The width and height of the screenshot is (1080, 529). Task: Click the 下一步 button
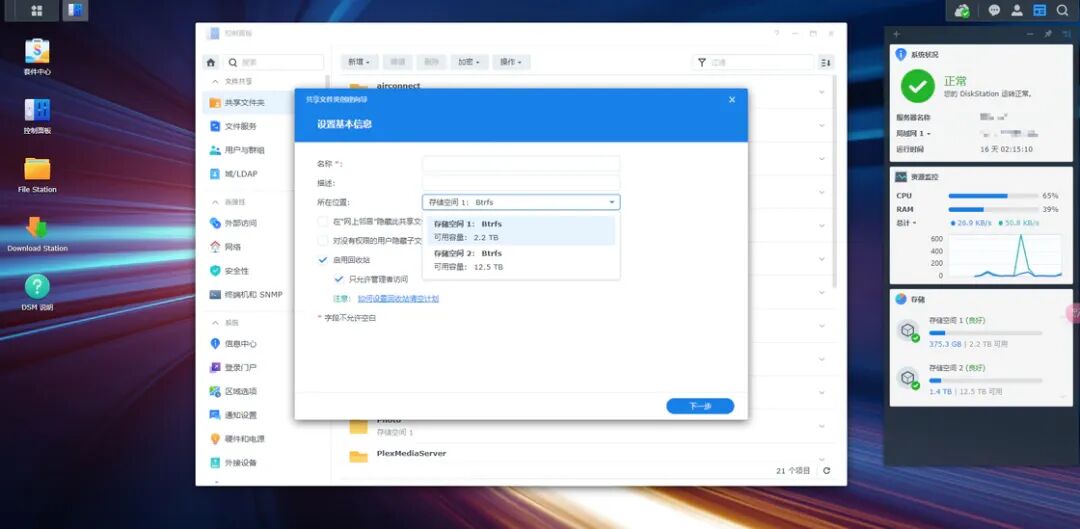700,406
